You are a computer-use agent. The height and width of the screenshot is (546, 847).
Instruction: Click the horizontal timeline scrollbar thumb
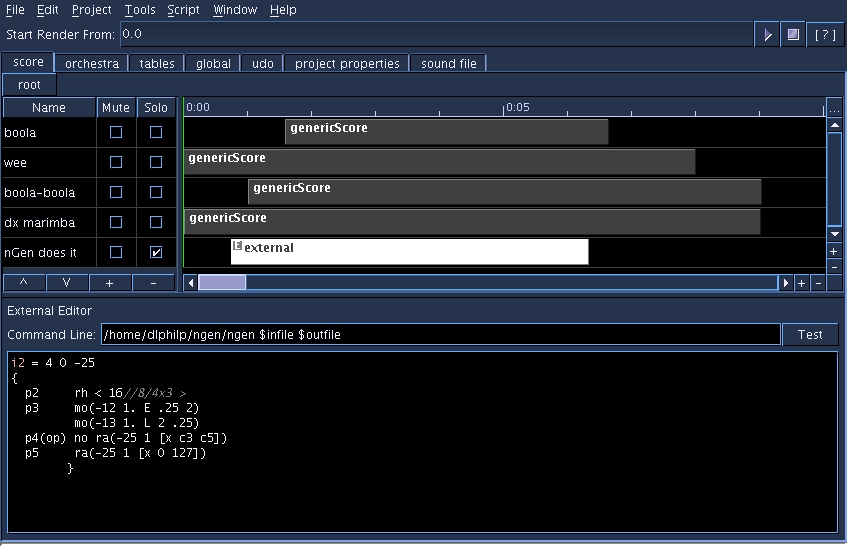(x=222, y=283)
